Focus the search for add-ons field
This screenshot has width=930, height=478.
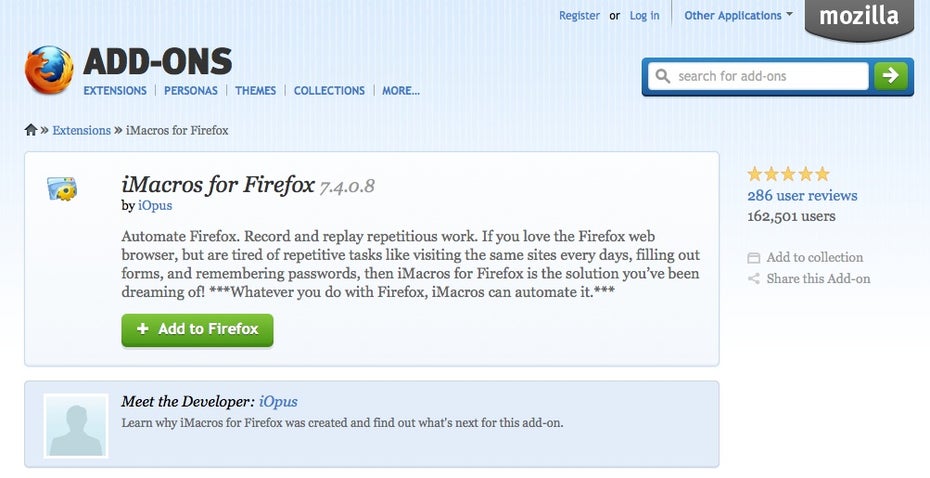pyautogui.click(x=759, y=76)
